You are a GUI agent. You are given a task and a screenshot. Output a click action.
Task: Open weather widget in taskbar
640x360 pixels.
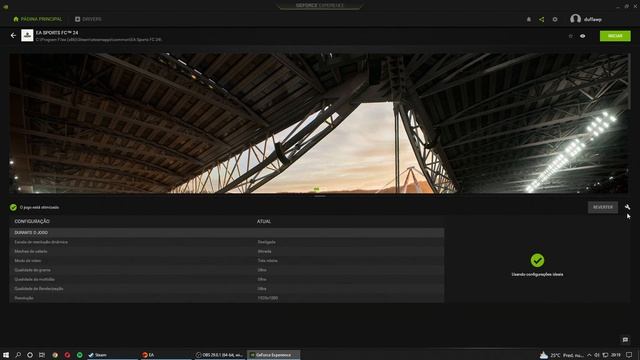coord(561,355)
